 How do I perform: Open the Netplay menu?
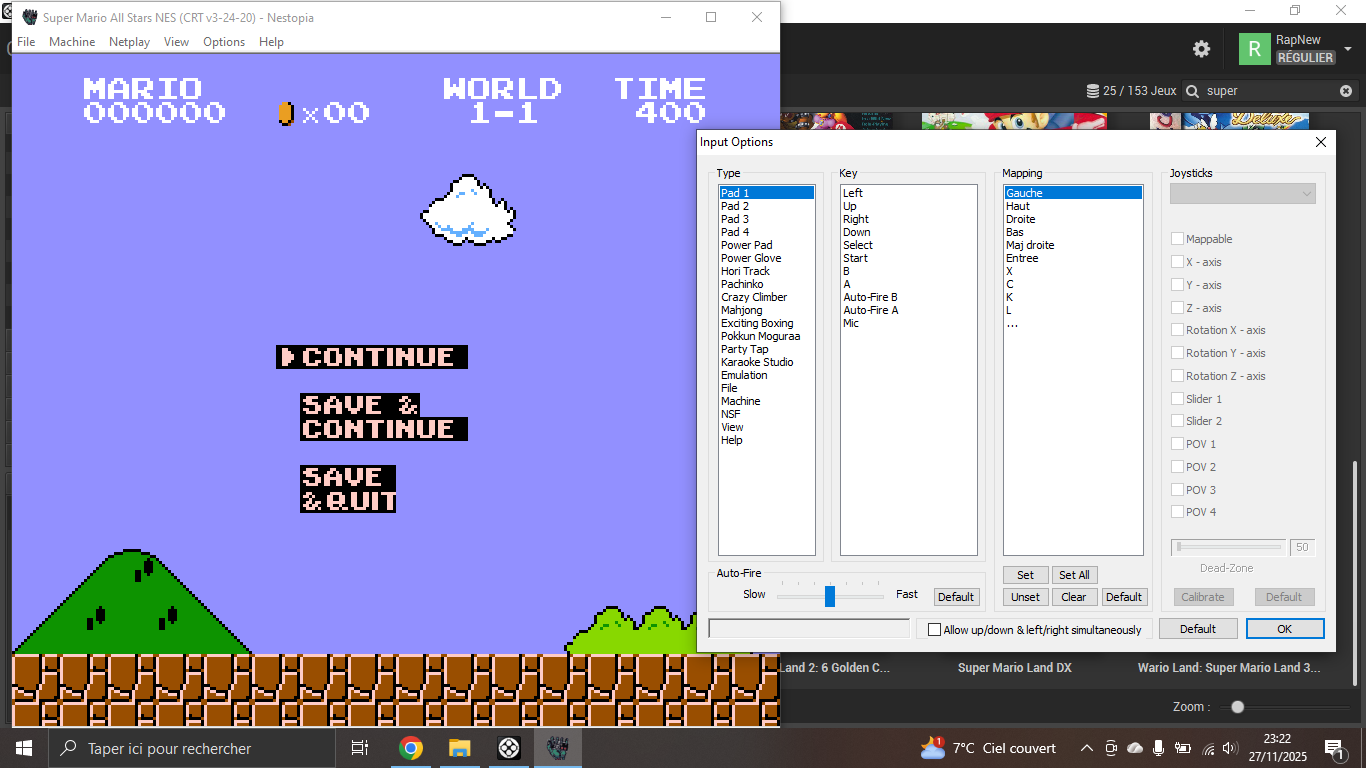click(x=129, y=42)
